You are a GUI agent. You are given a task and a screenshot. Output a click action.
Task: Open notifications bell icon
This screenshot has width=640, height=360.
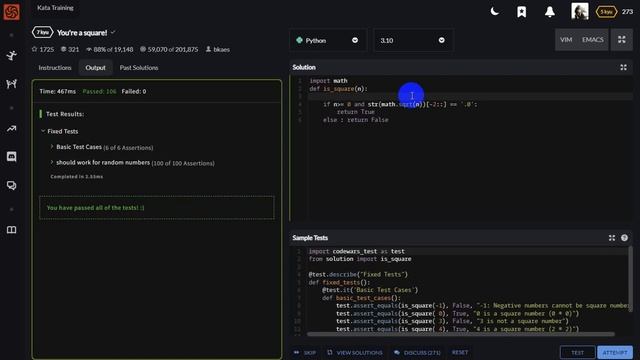point(550,12)
